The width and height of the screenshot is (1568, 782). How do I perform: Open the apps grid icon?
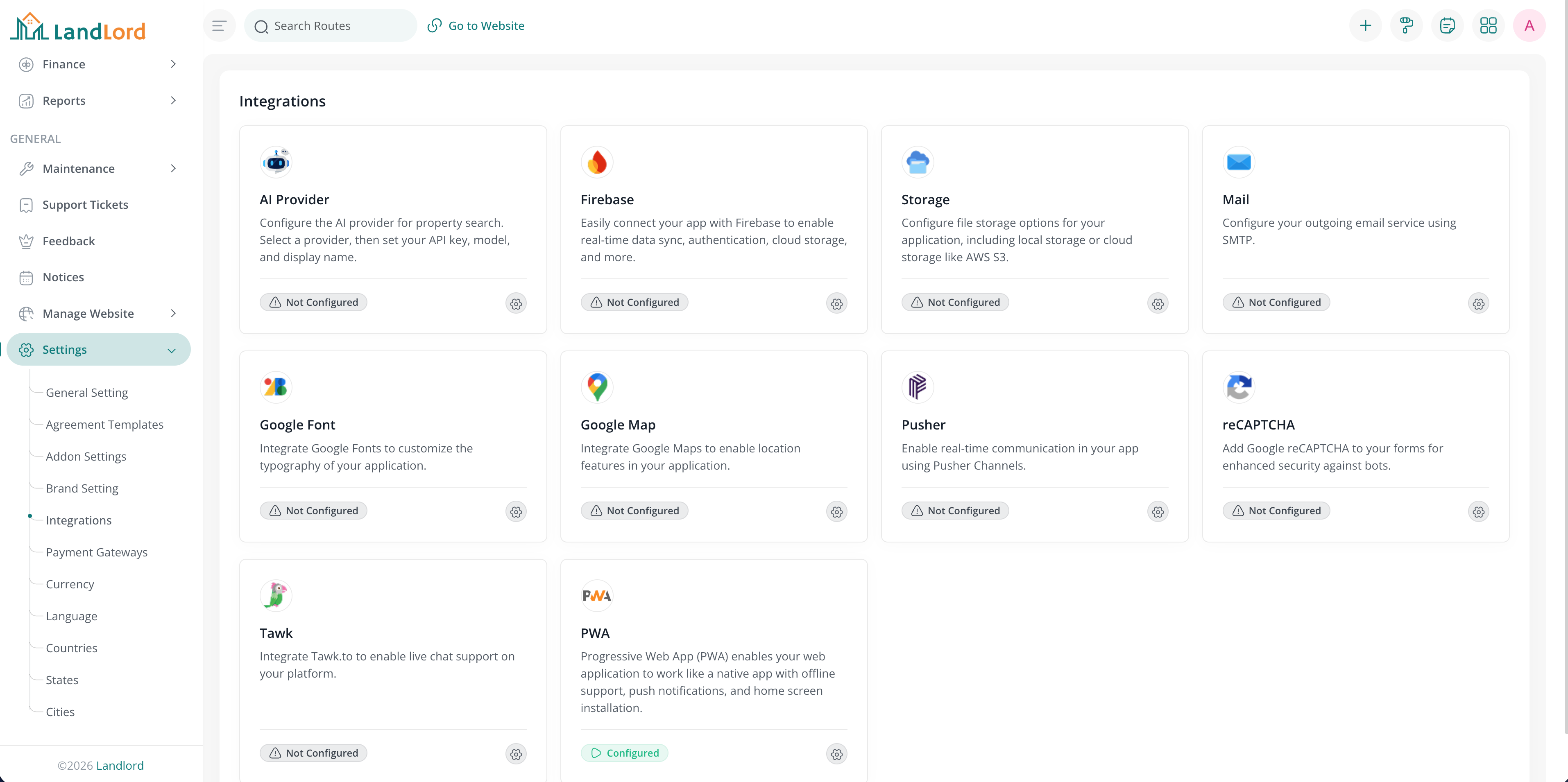coord(1488,25)
